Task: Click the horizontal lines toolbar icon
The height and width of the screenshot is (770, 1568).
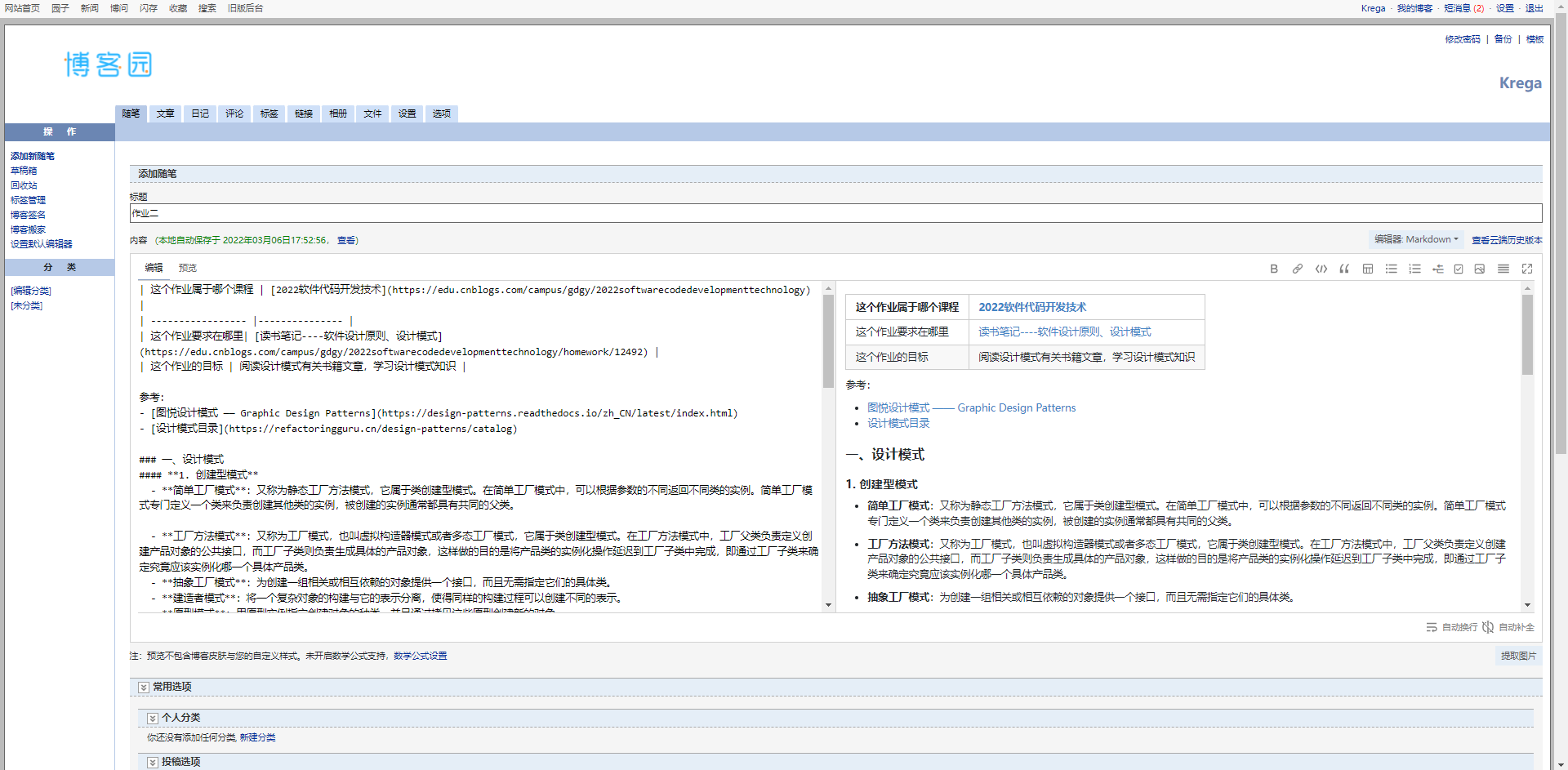Action: click(1503, 269)
